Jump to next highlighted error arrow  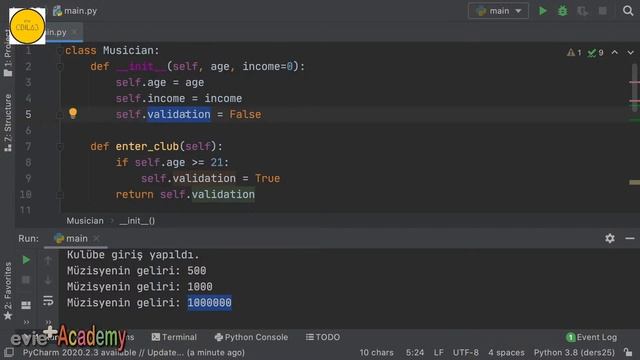click(630, 52)
